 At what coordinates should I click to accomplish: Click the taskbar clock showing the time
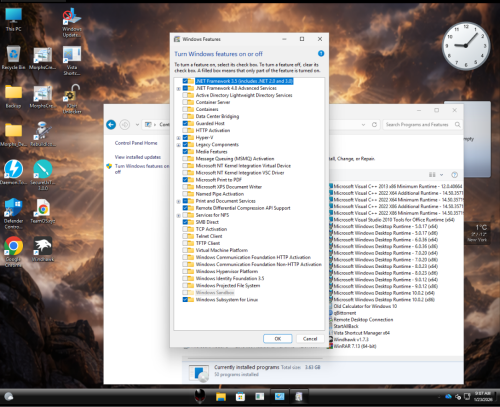point(483,396)
